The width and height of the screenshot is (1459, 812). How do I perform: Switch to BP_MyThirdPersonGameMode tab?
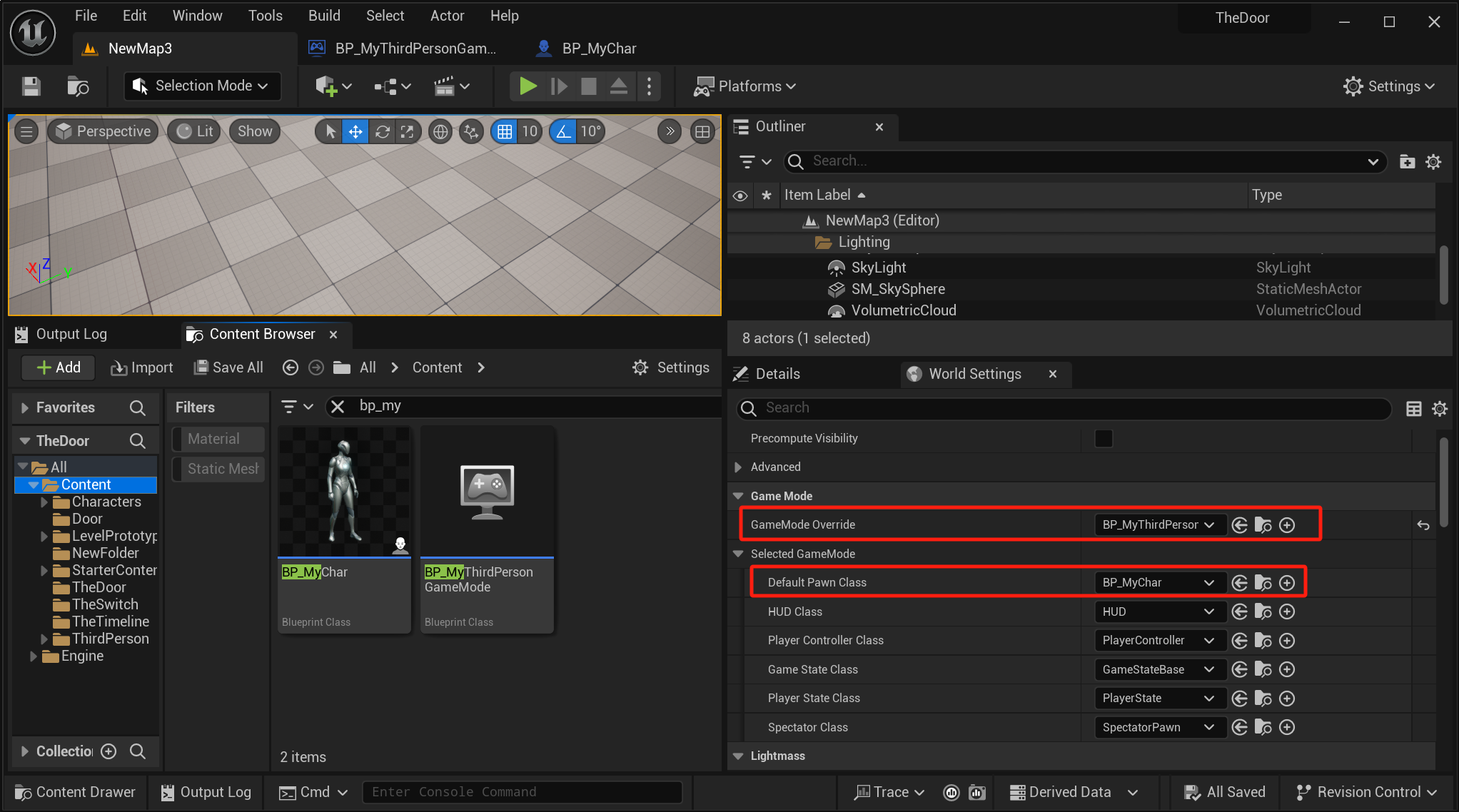403,49
